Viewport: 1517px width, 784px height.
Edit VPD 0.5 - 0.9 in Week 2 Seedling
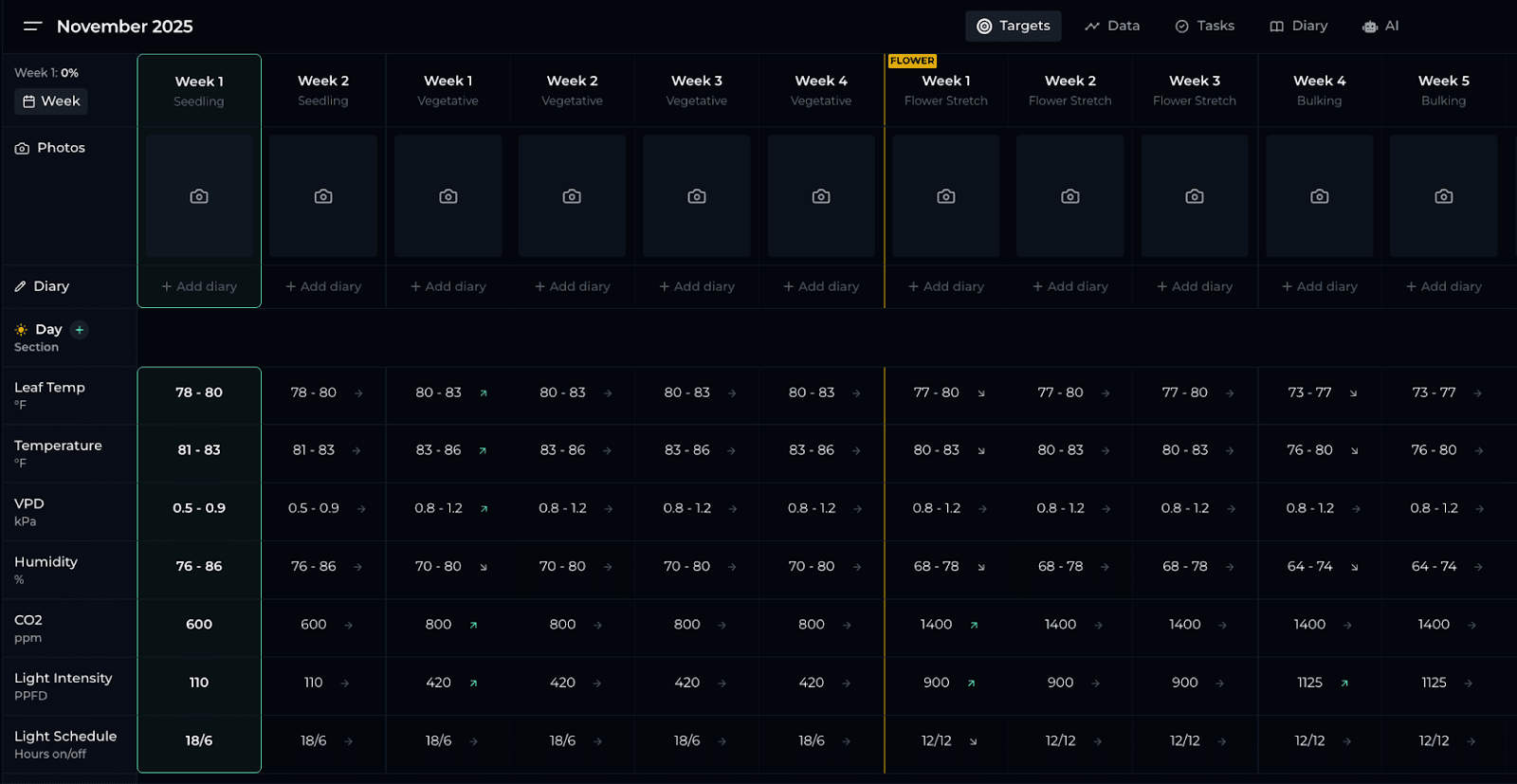pyautogui.click(x=314, y=508)
